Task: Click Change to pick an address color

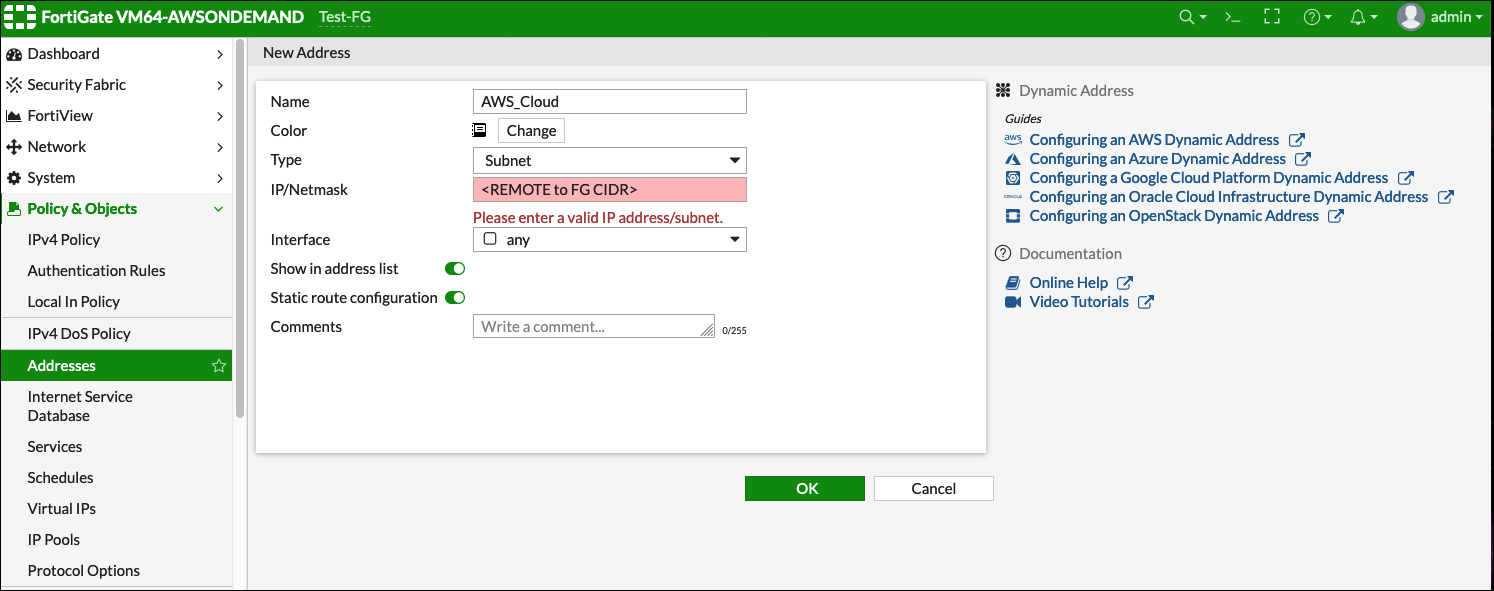Action: pyautogui.click(x=530, y=130)
